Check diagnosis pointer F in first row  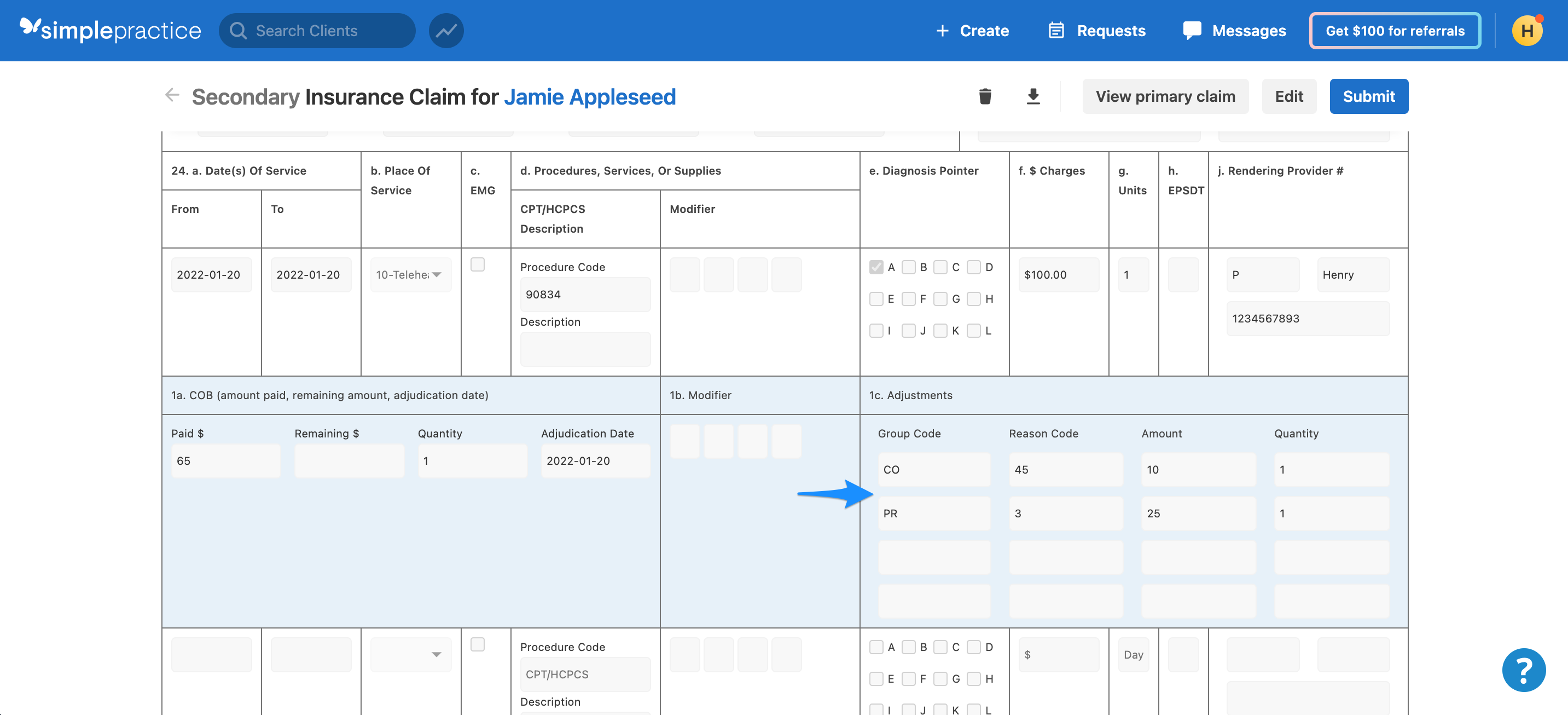[908, 298]
